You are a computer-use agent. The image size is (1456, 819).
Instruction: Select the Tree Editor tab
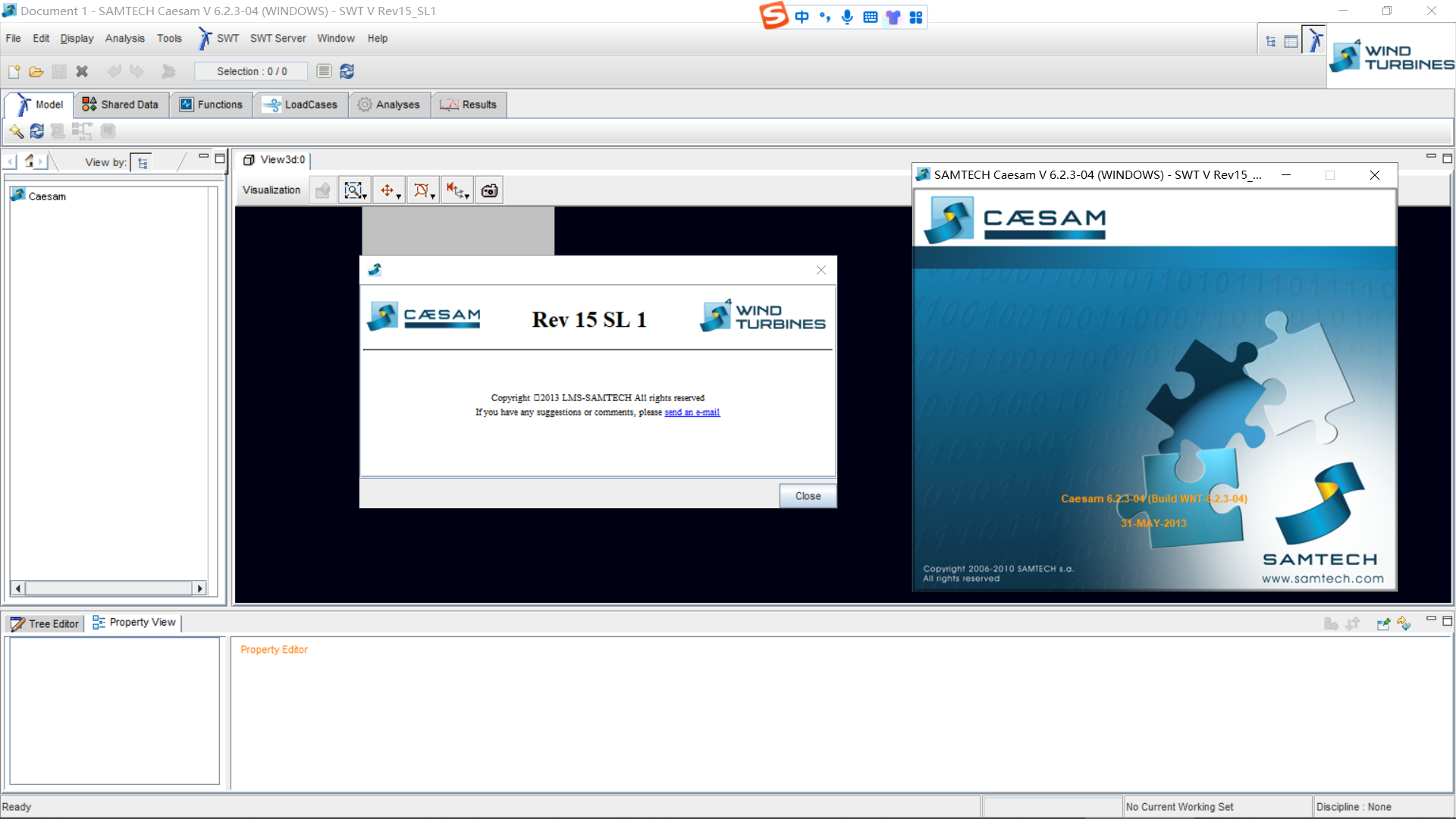coord(45,624)
